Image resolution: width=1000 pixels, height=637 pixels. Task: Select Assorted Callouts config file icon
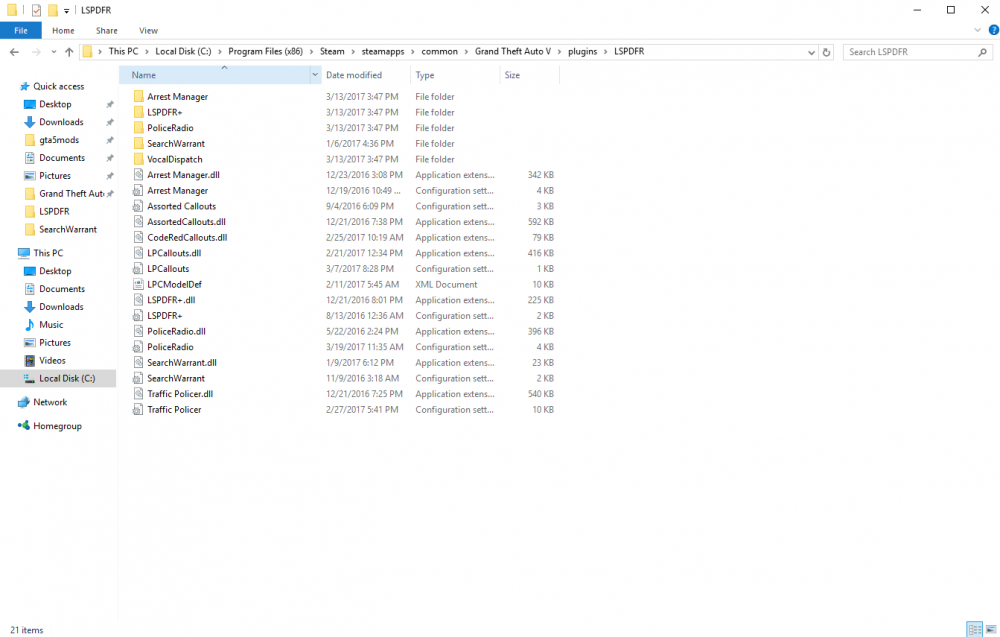(x=138, y=206)
